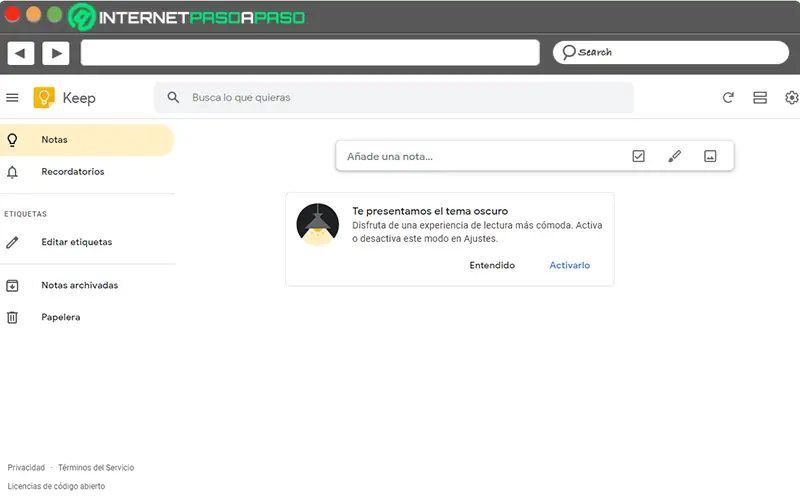Click the browser address bar
The height and width of the screenshot is (500, 800).
tap(310, 53)
